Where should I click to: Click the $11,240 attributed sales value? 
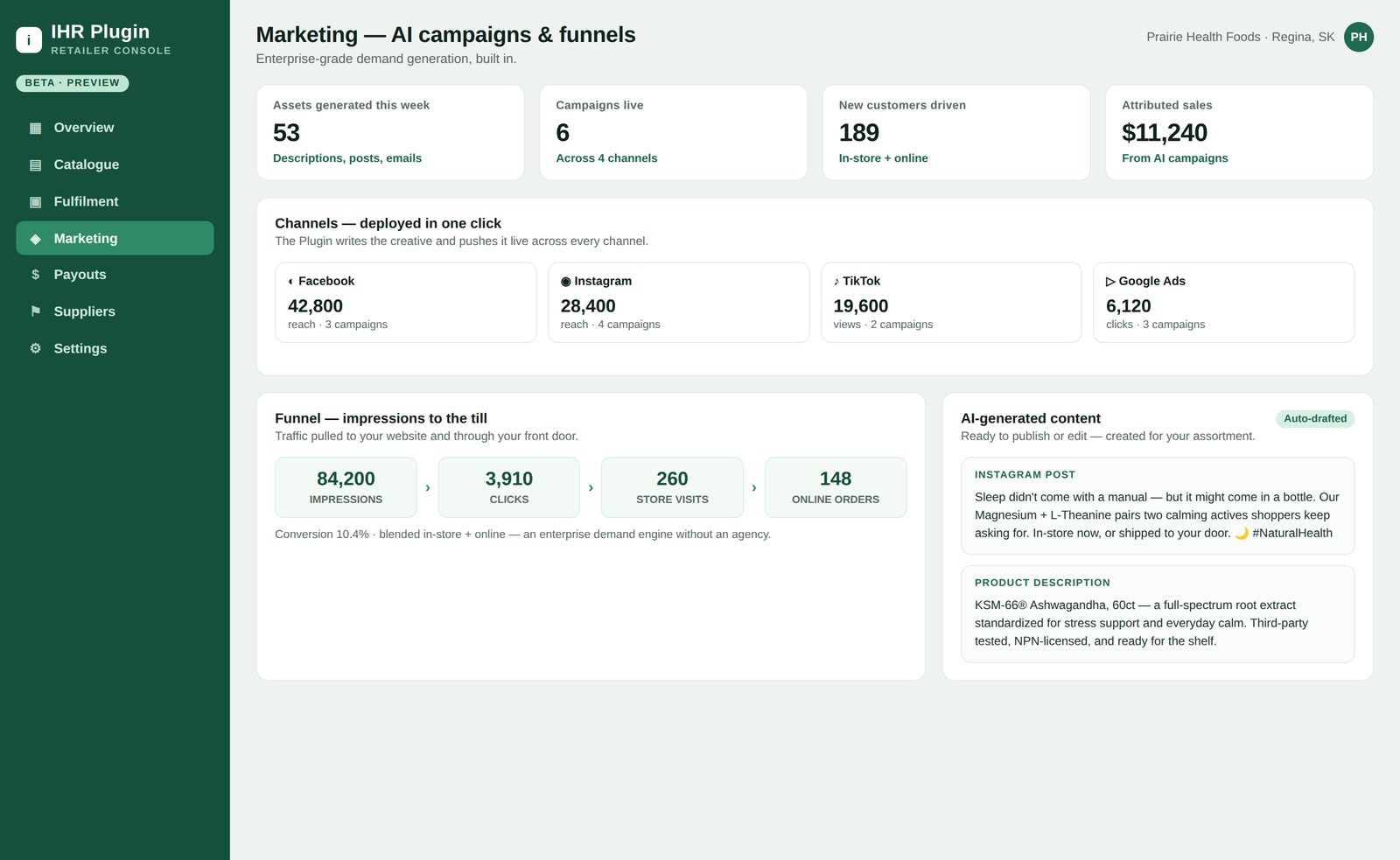[1165, 133]
